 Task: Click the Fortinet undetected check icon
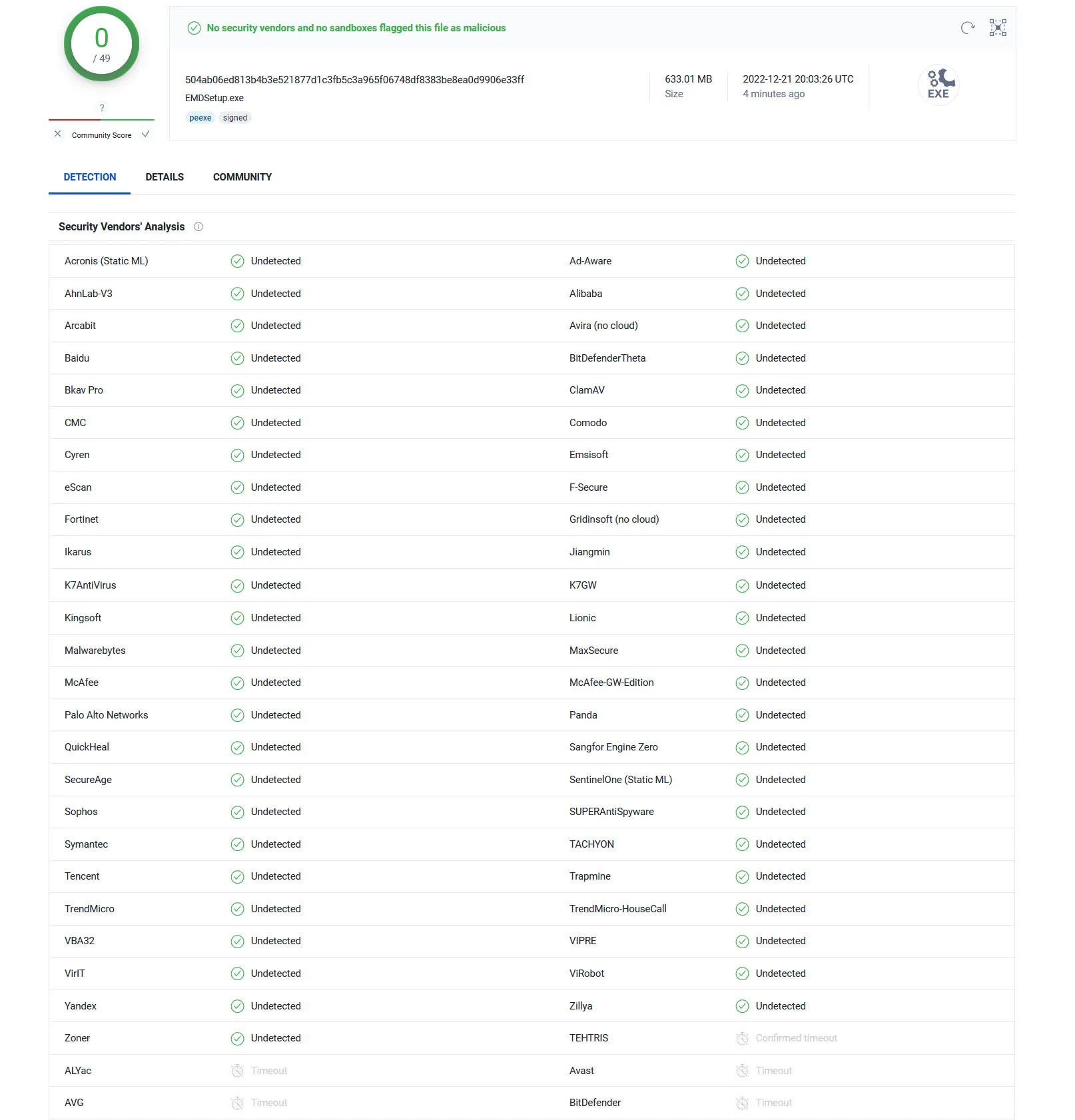237,519
